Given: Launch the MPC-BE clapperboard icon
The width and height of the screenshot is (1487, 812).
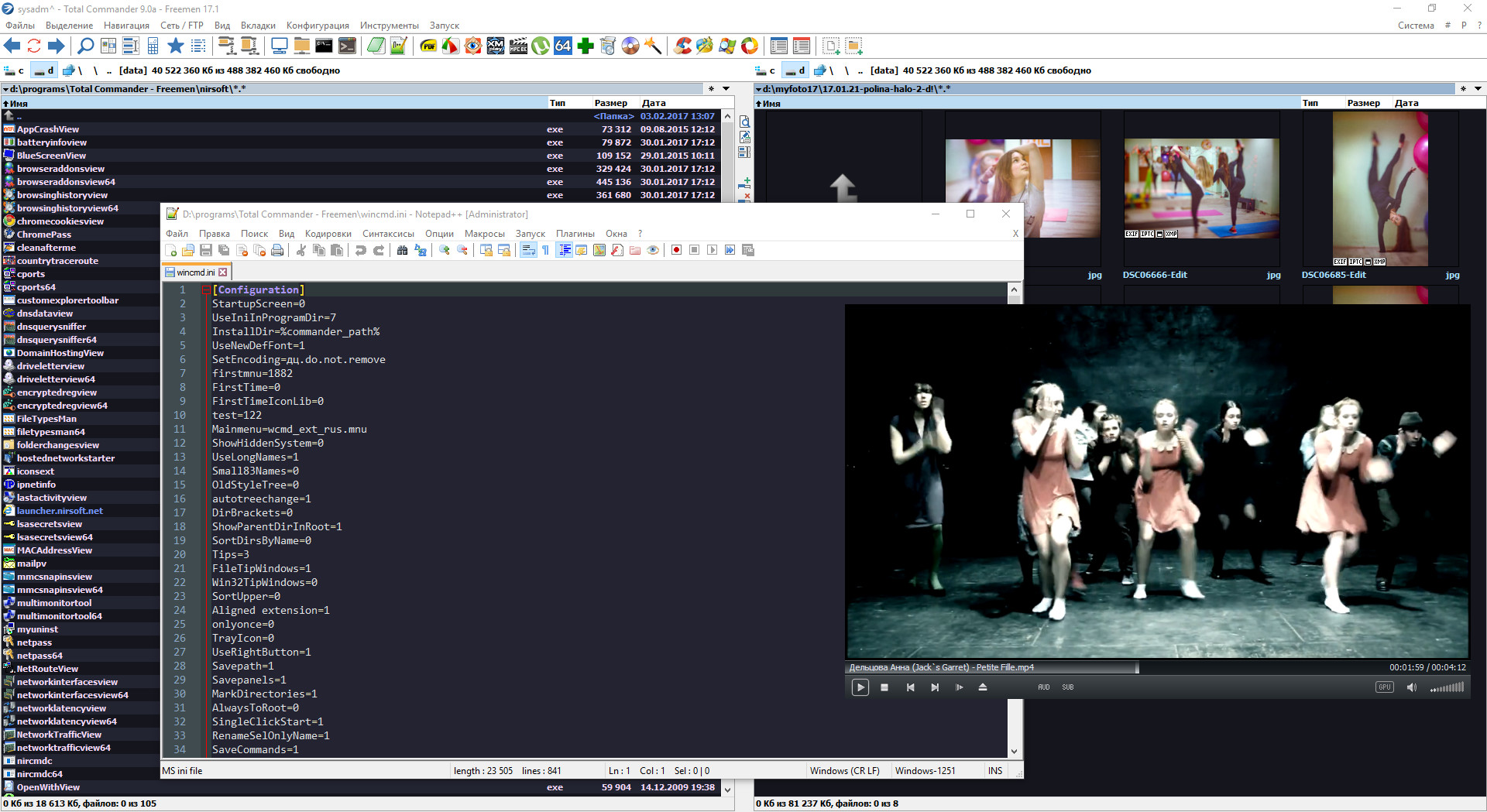Looking at the screenshot, I should pyautogui.click(x=518, y=46).
